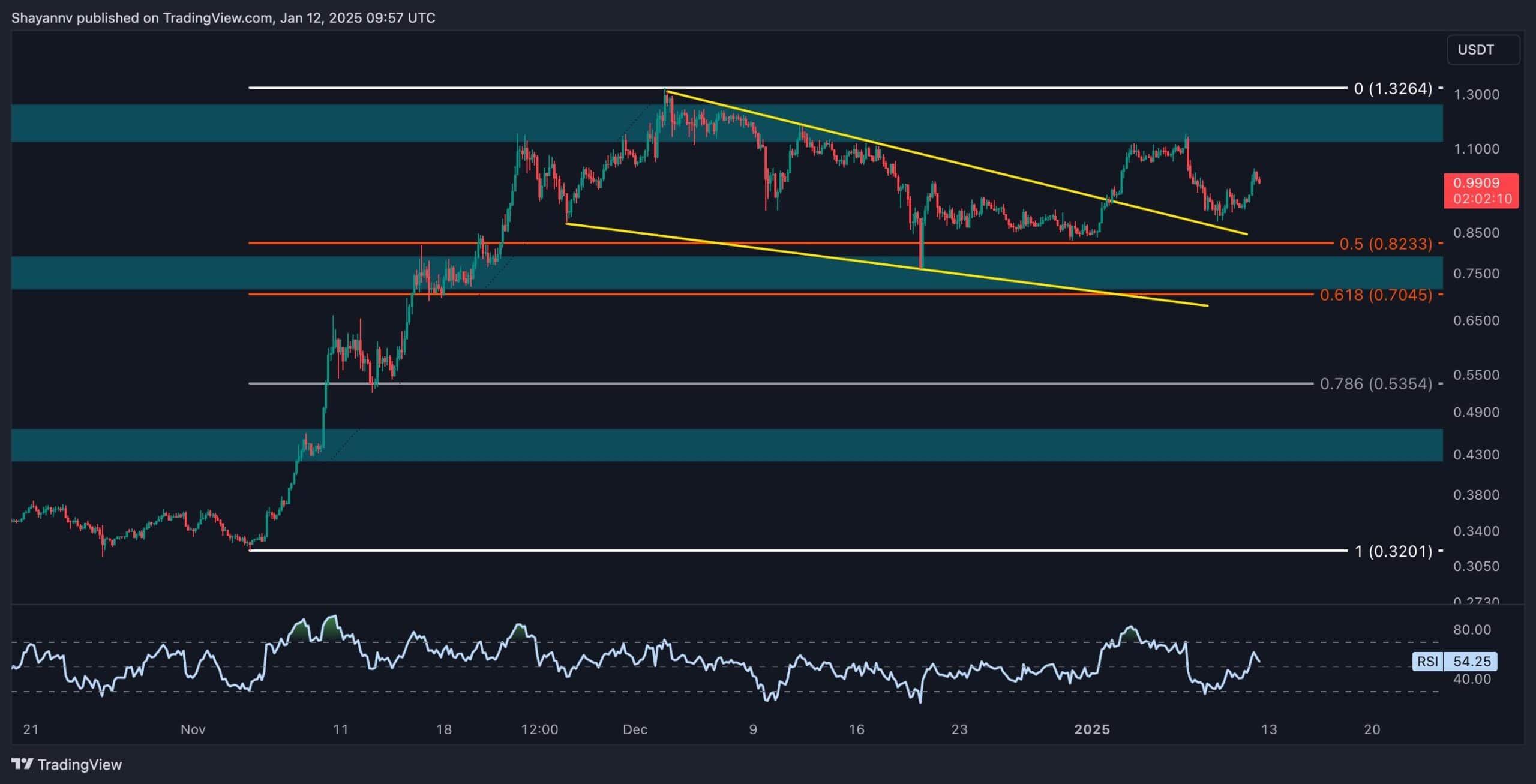This screenshot has height=784, width=1536.
Task: Click the 40.00 RSI scale level
Action: (1471, 679)
